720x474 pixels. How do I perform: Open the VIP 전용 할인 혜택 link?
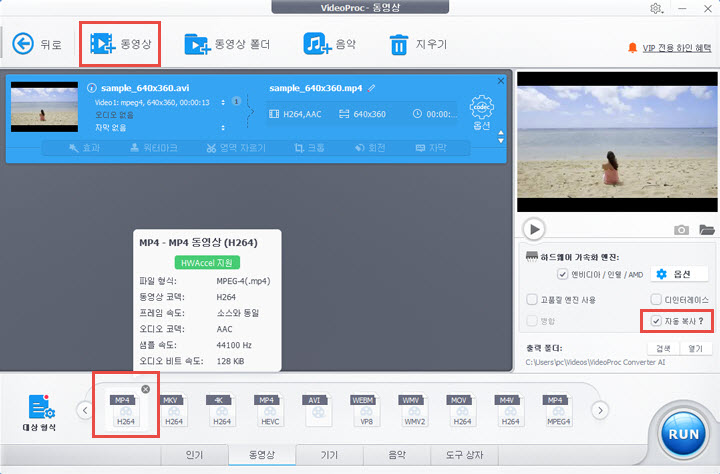[676, 48]
